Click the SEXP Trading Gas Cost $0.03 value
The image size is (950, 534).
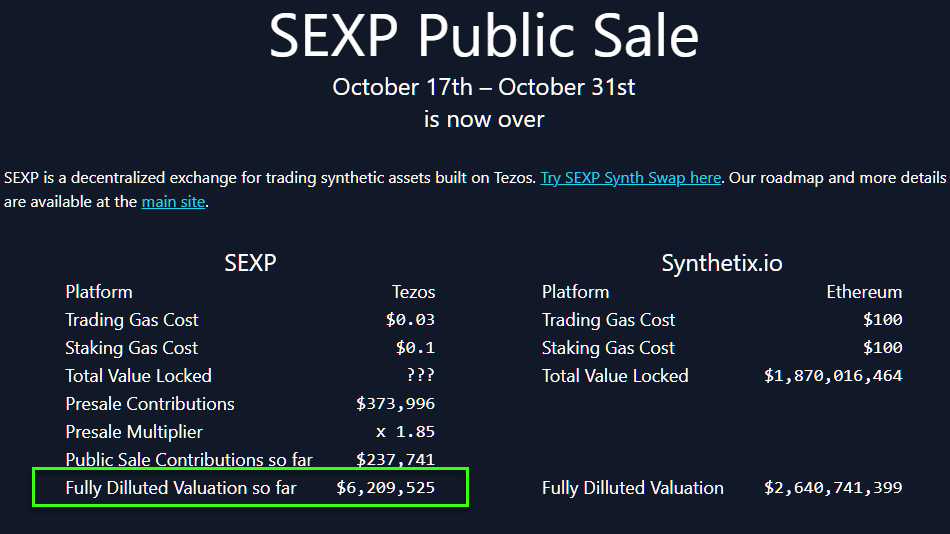(410, 320)
